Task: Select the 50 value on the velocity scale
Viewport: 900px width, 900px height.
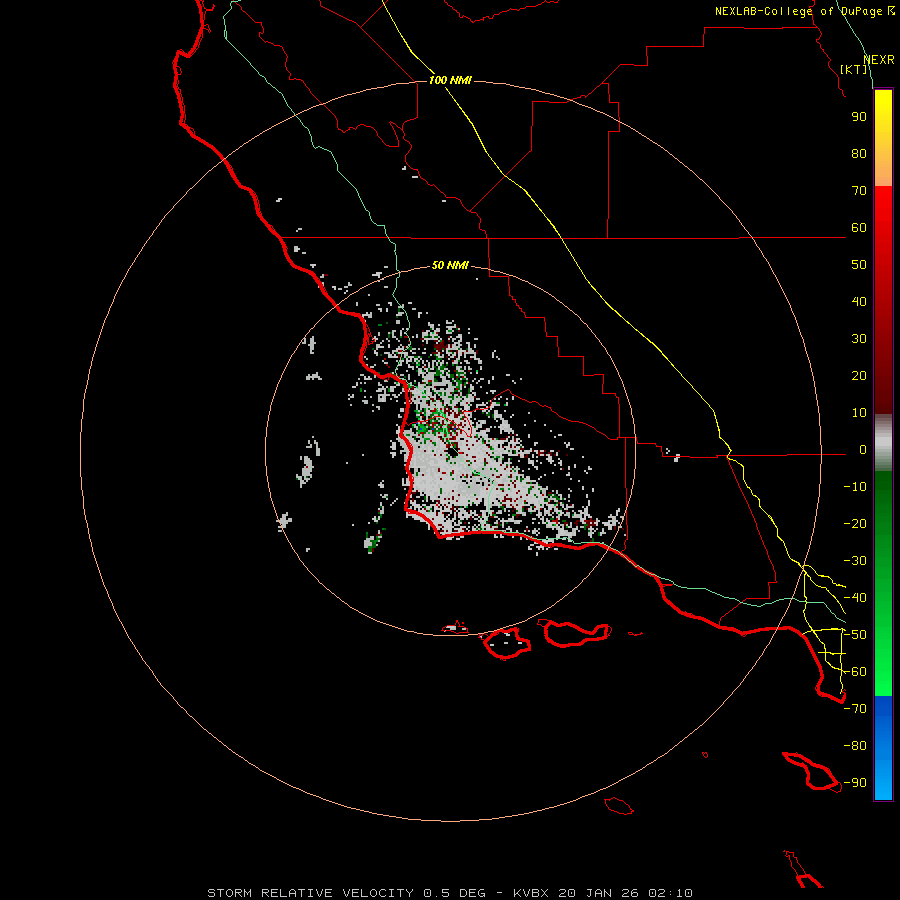Action: (859, 265)
